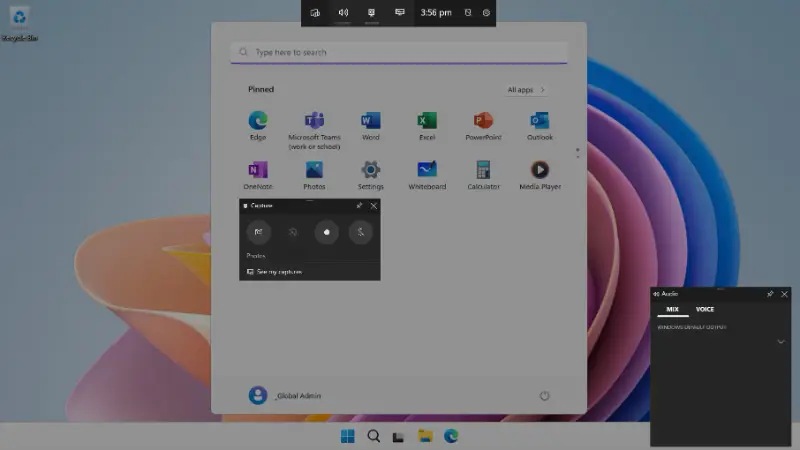Launch Microsoft Teams from pinned apps
Viewport: 800px width, 450px height.
pyautogui.click(x=314, y=130)
